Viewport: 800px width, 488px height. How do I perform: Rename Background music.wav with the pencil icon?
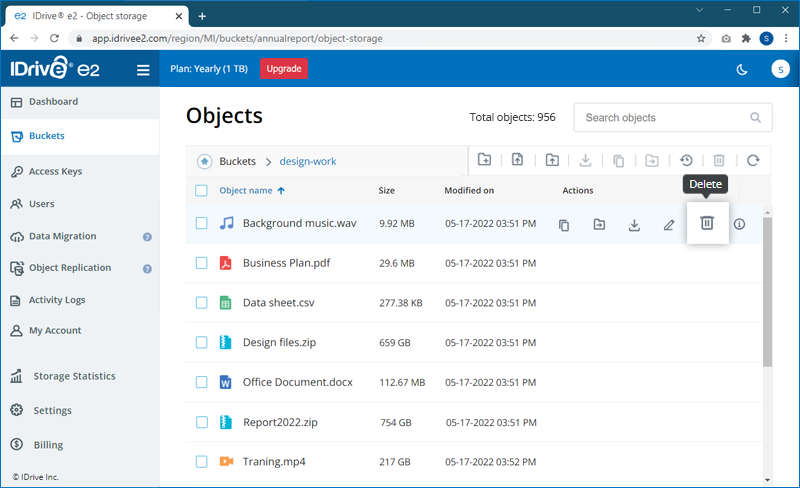(669, 225)
